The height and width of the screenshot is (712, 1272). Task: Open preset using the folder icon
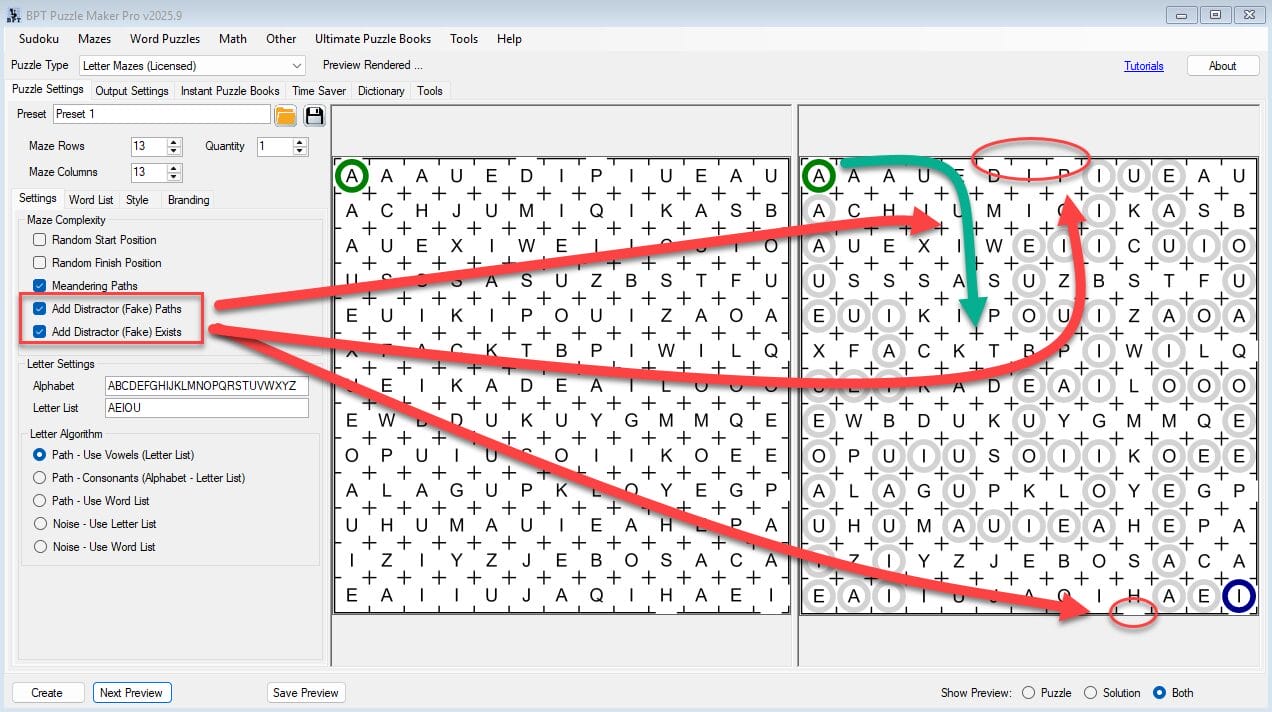285,115
